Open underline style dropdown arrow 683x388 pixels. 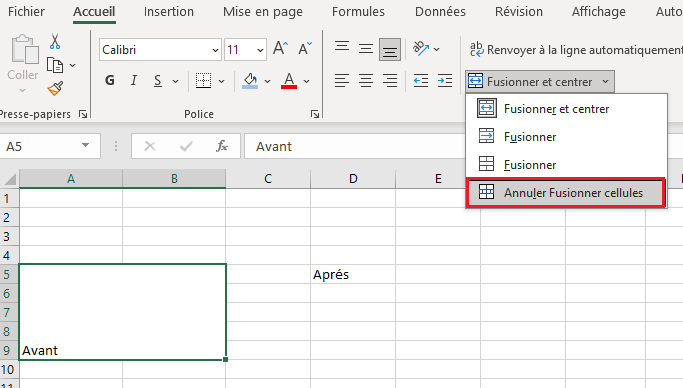coord(175,81)
